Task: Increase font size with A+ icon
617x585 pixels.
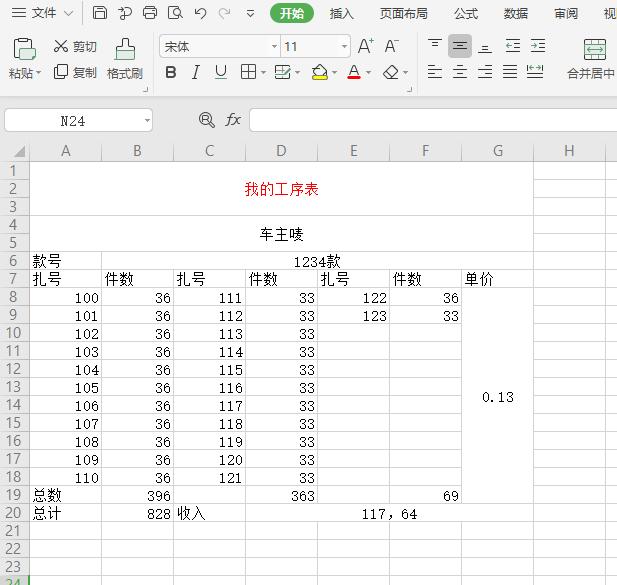Action: click(366, 46)
